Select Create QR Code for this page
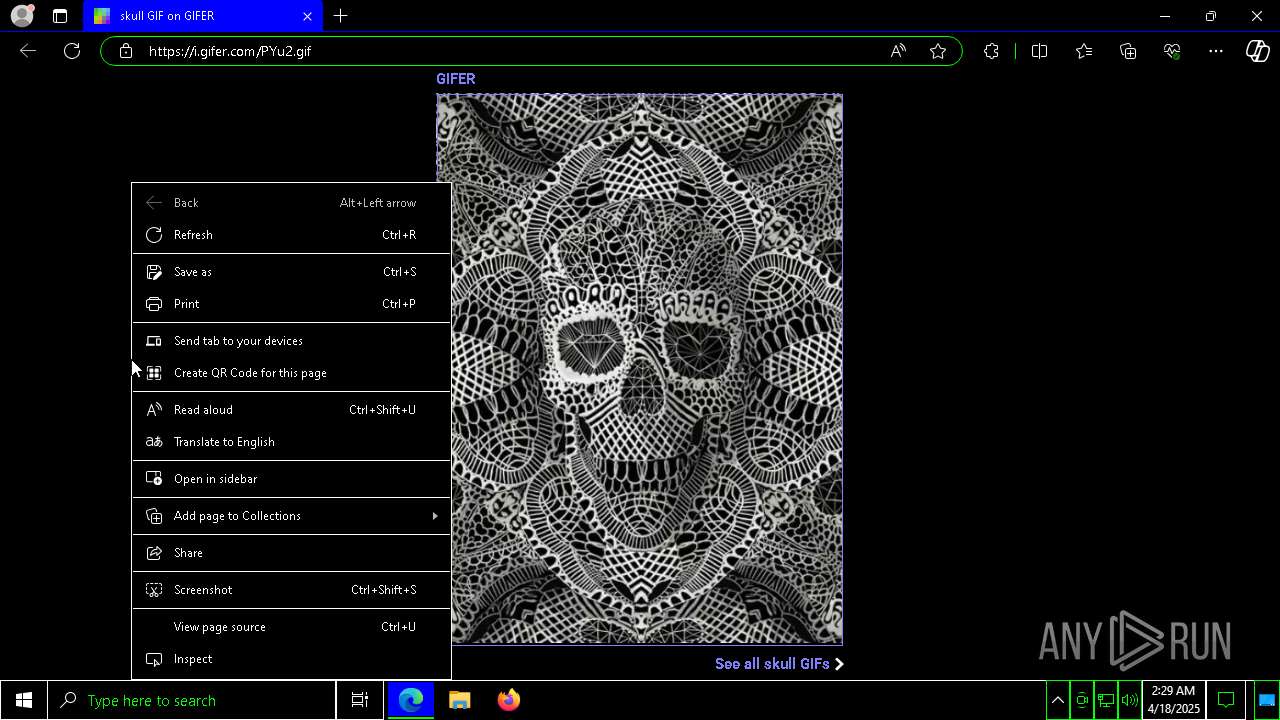 point(291,373)
